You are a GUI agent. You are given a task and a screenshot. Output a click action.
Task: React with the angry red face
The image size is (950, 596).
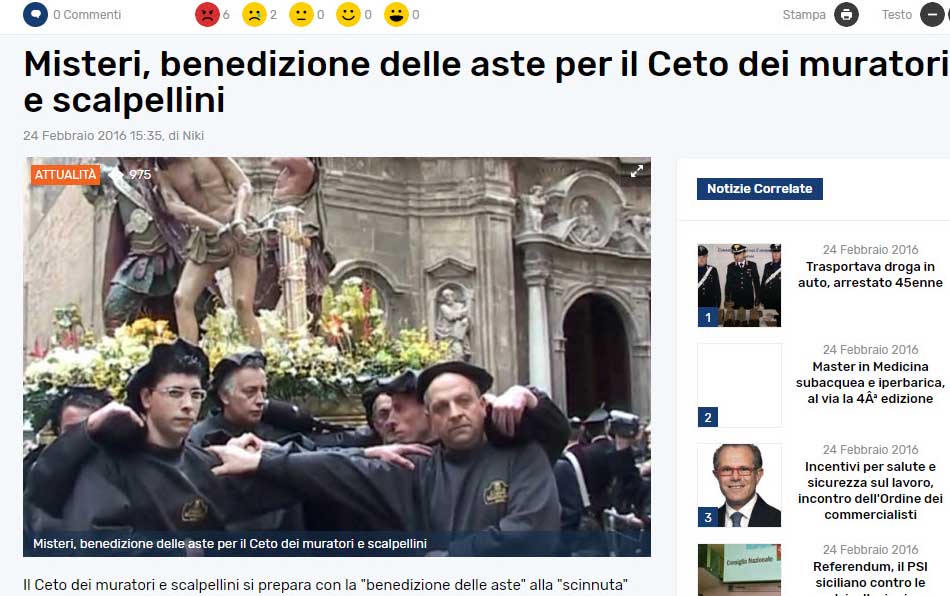click(x=207, y=15)
